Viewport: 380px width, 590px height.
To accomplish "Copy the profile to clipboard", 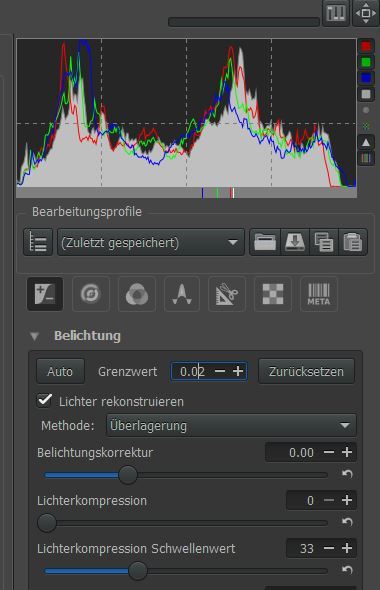I will 324,242.
